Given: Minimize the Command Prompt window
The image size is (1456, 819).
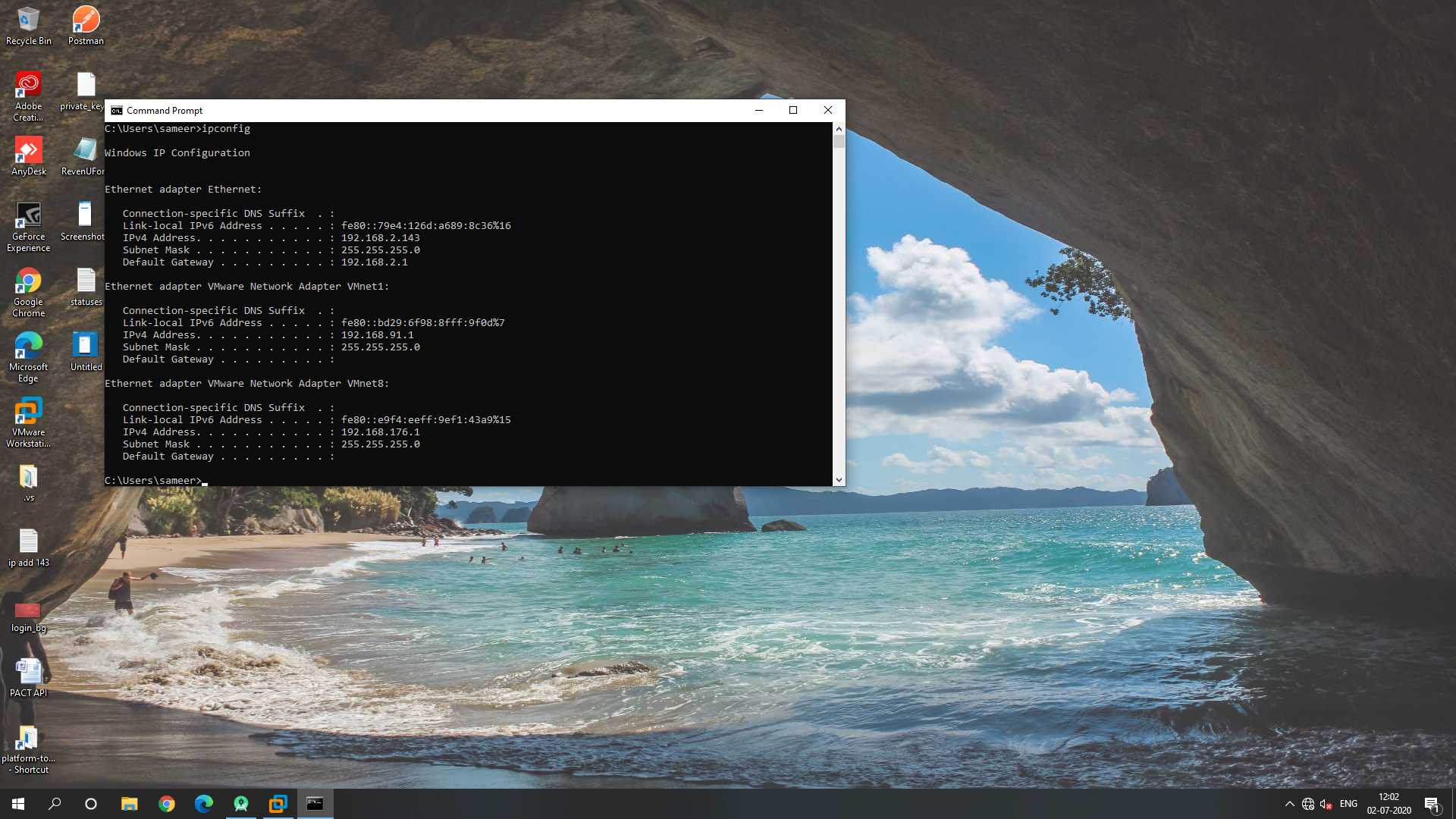Looking at the screenshot, I should (x=758, y=111).
